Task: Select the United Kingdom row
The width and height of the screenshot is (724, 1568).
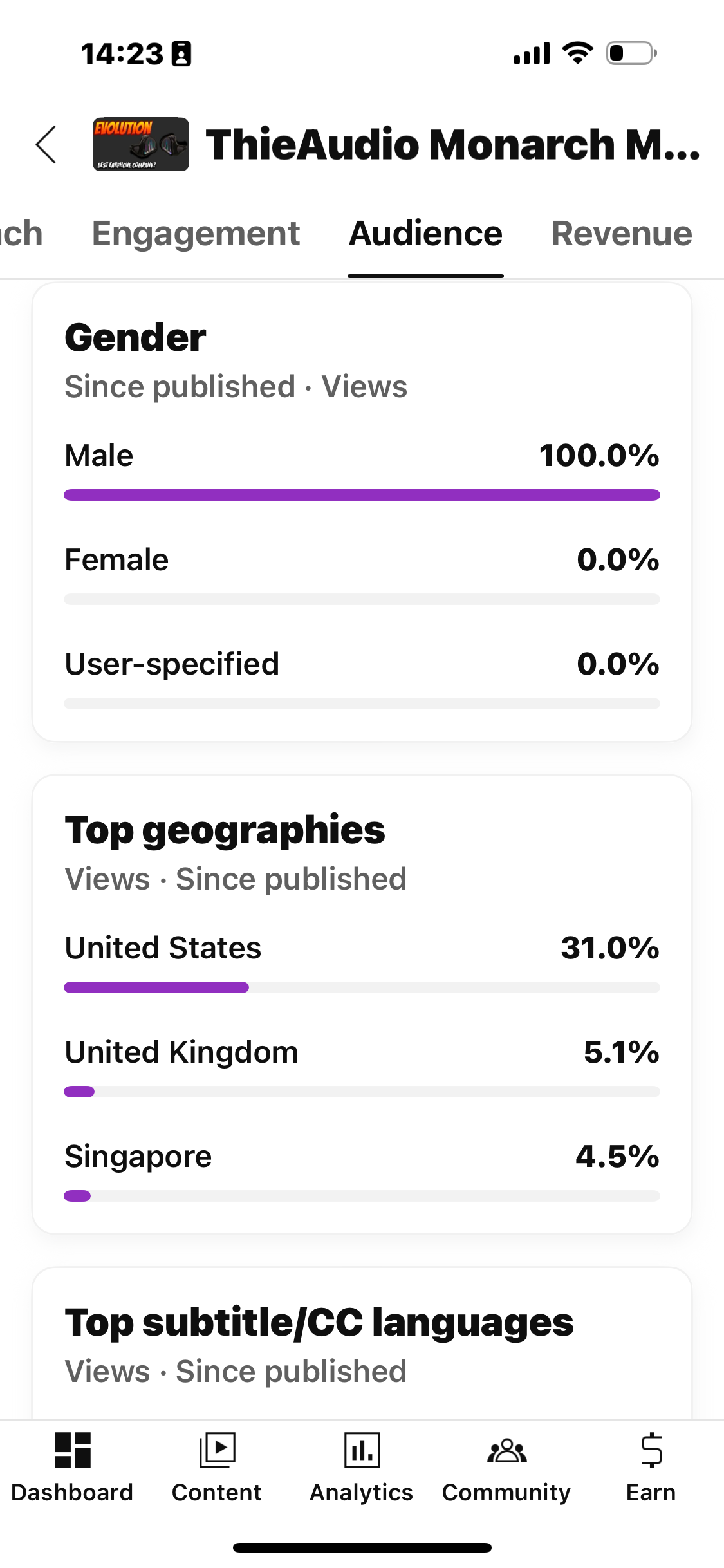Action: click(x=362, y=1067)
